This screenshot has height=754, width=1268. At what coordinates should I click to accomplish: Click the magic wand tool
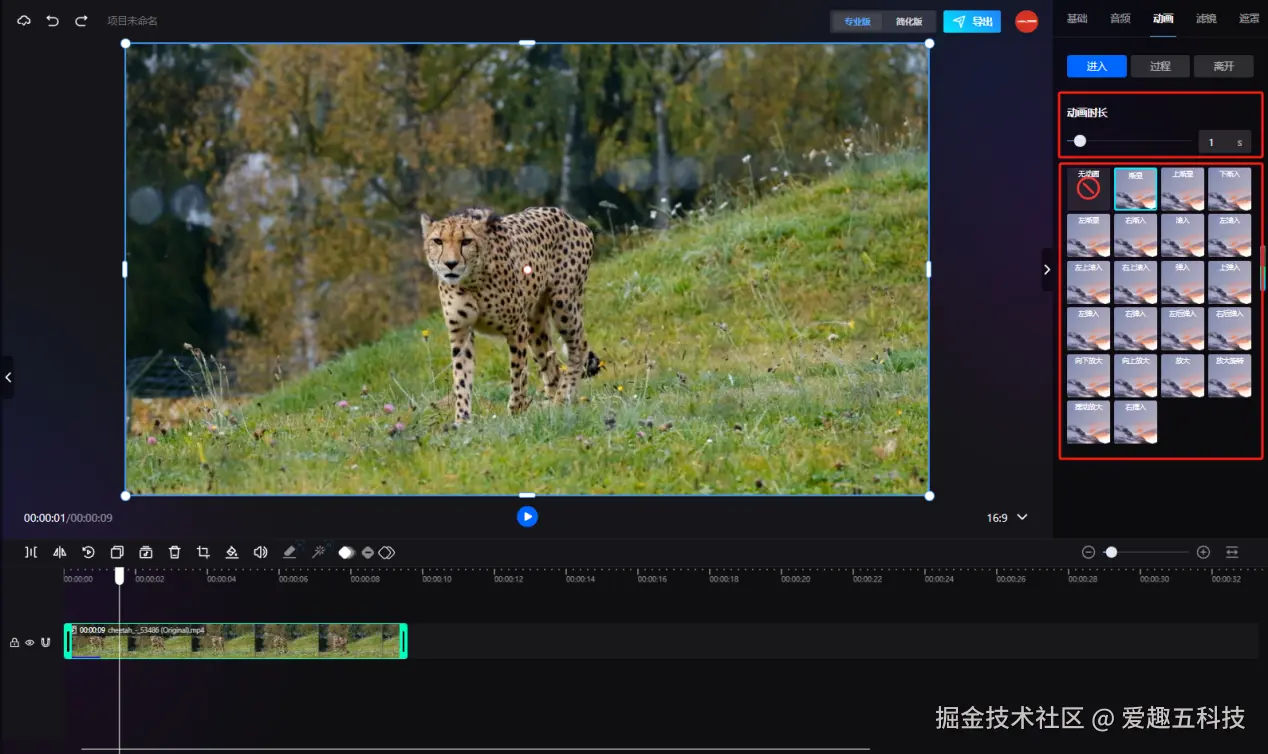point(319,552)
